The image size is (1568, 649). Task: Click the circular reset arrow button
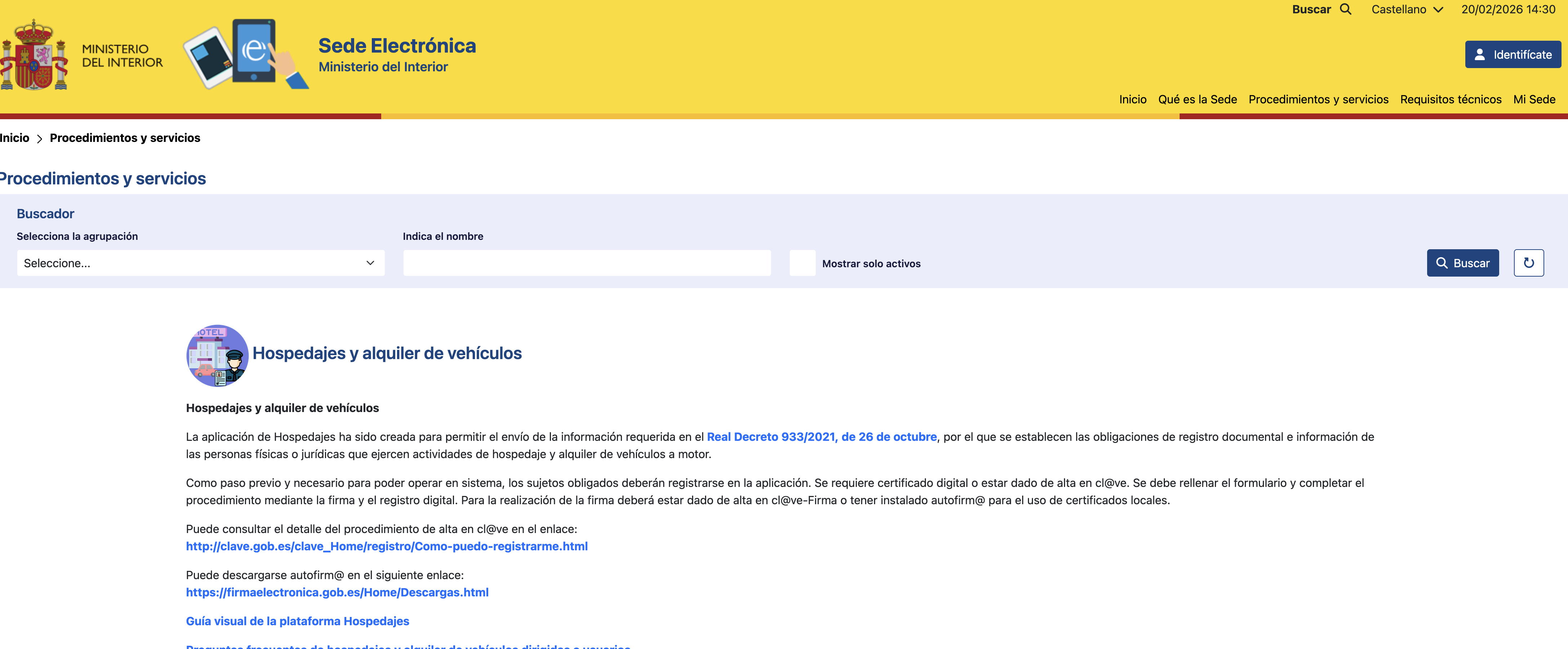pyautogui.click(x=1528, y=263)
